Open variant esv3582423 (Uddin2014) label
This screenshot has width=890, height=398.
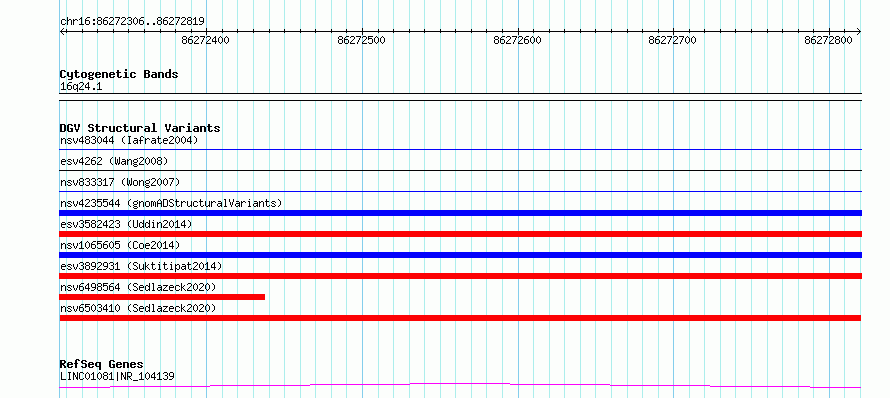click(x=126, y=224)
